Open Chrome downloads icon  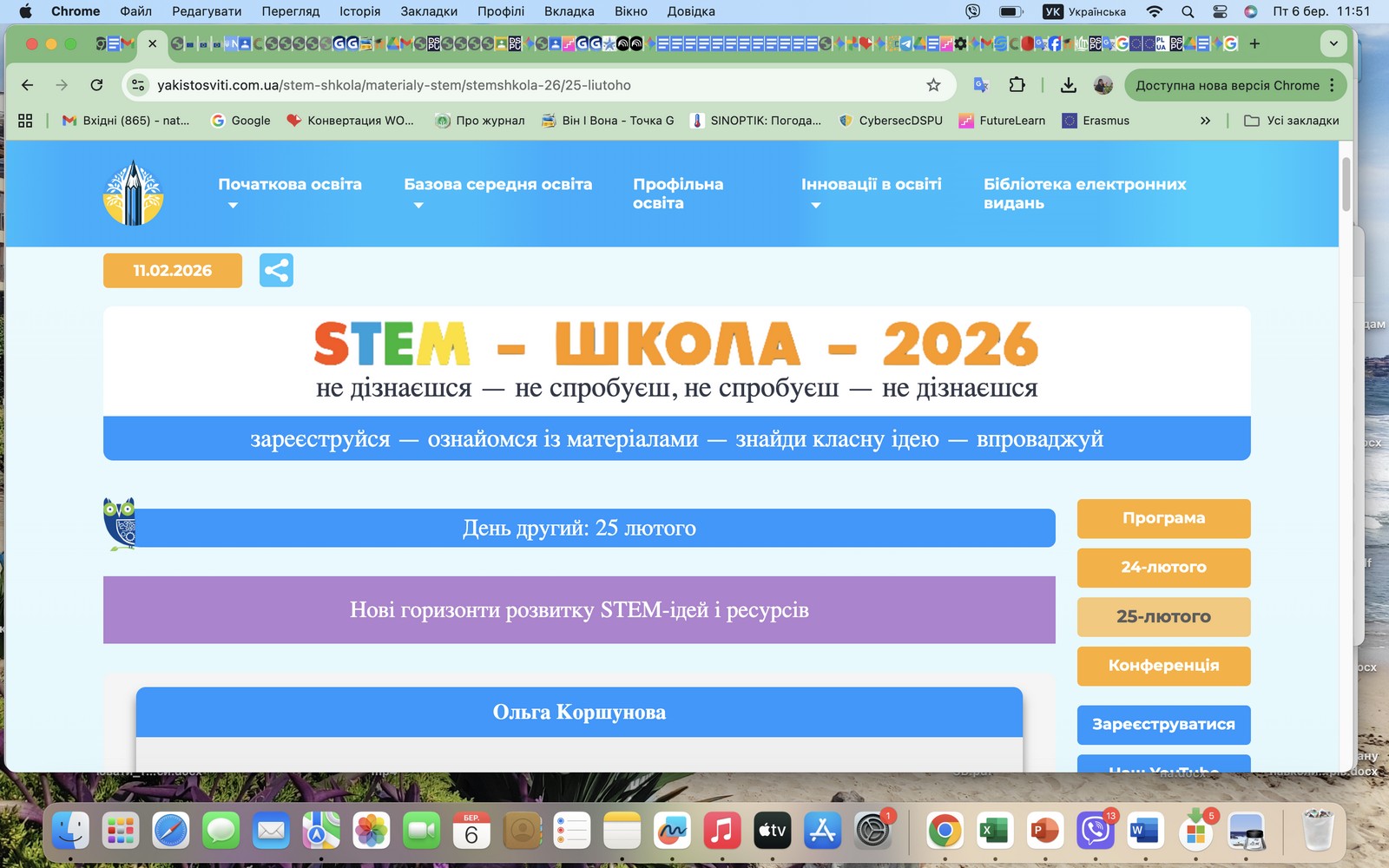[1069, 85]
